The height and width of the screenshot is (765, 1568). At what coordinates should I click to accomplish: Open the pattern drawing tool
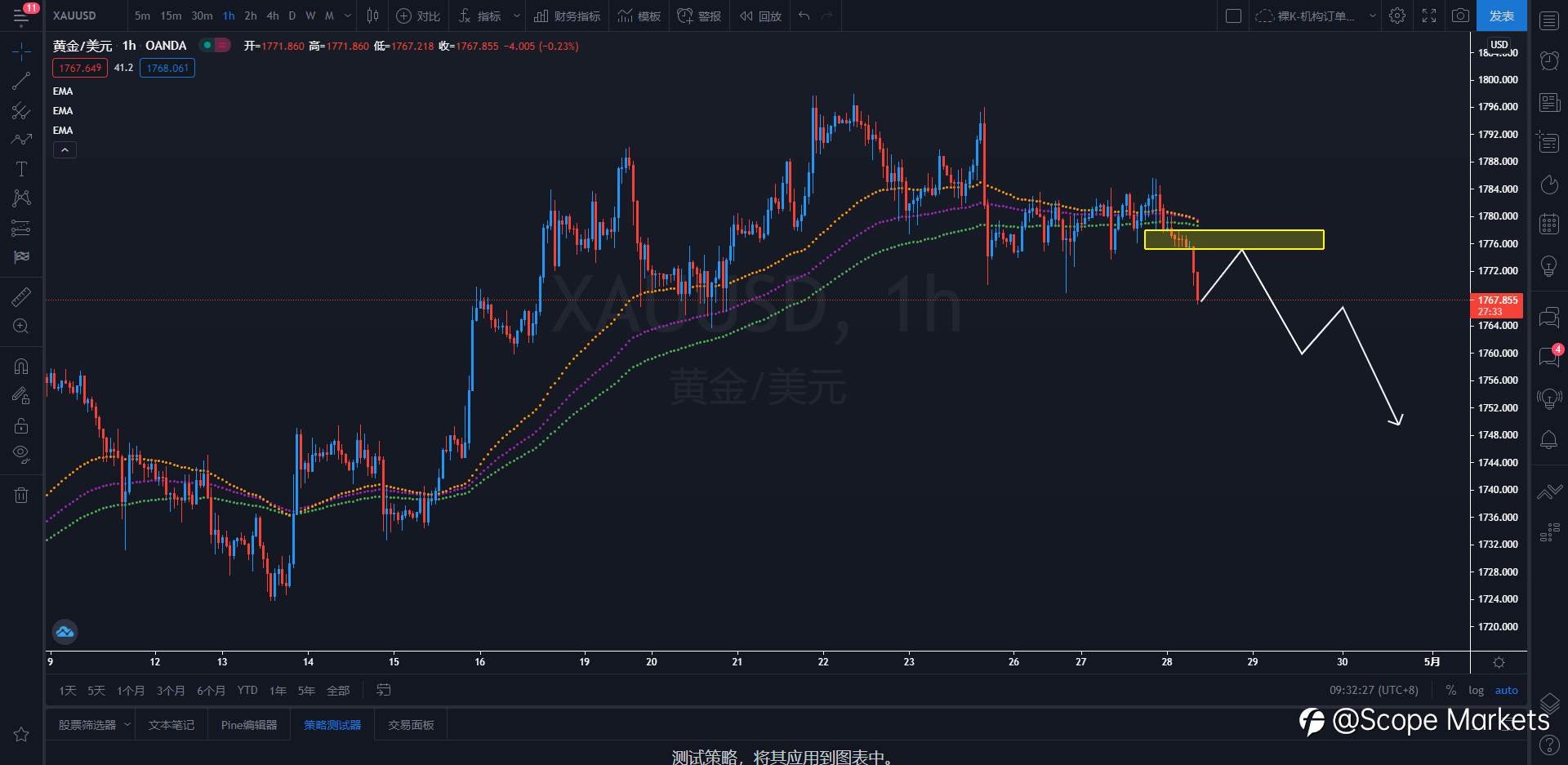21,198
